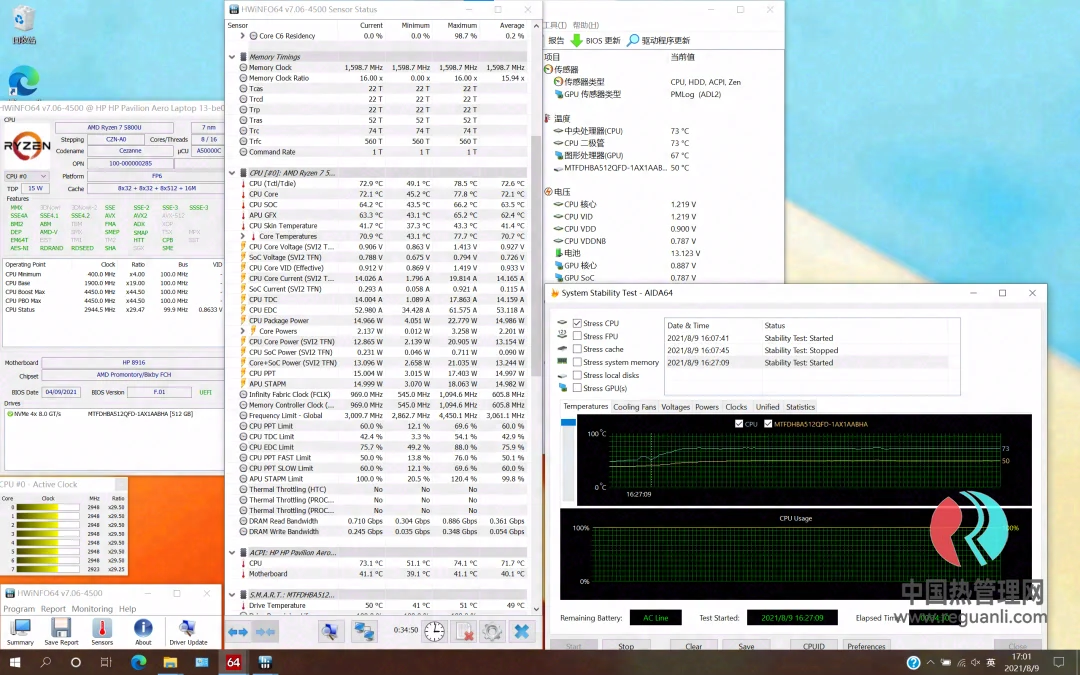
Task: Click the expand layout blue arrows icon
Action: pyautogui.click(x=238, y=632)
